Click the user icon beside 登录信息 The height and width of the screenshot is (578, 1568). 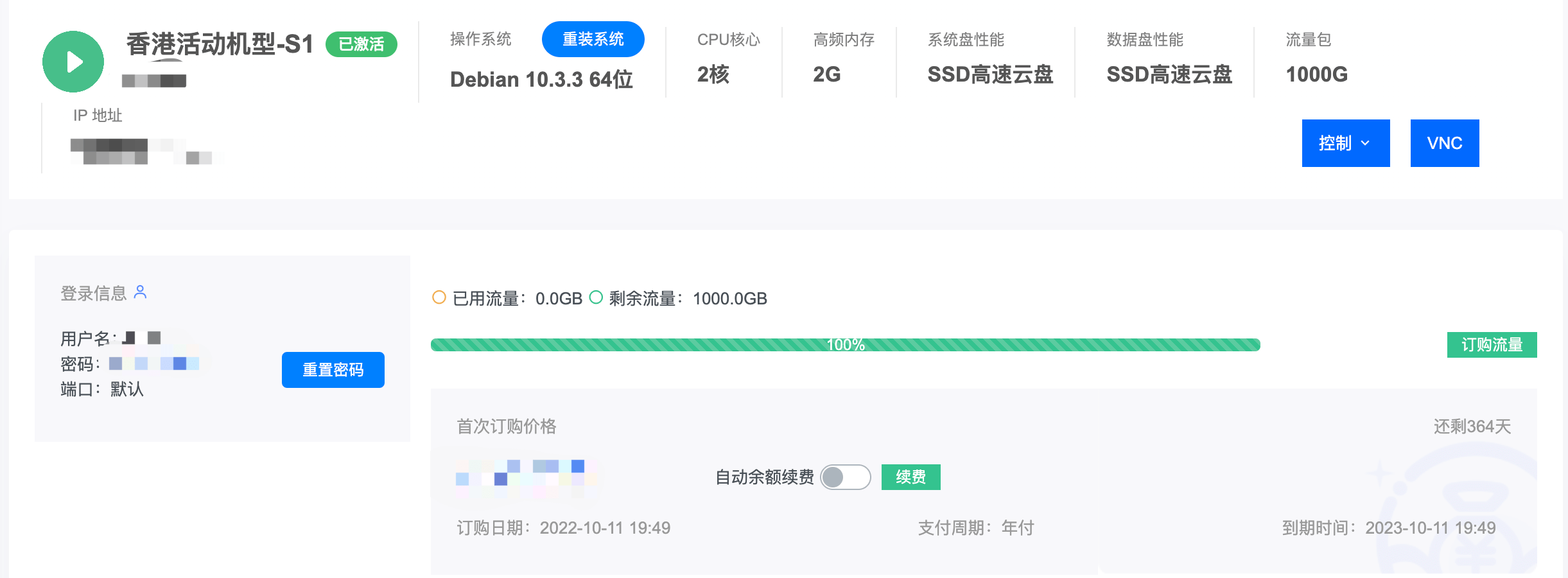[x=140, y=293]
